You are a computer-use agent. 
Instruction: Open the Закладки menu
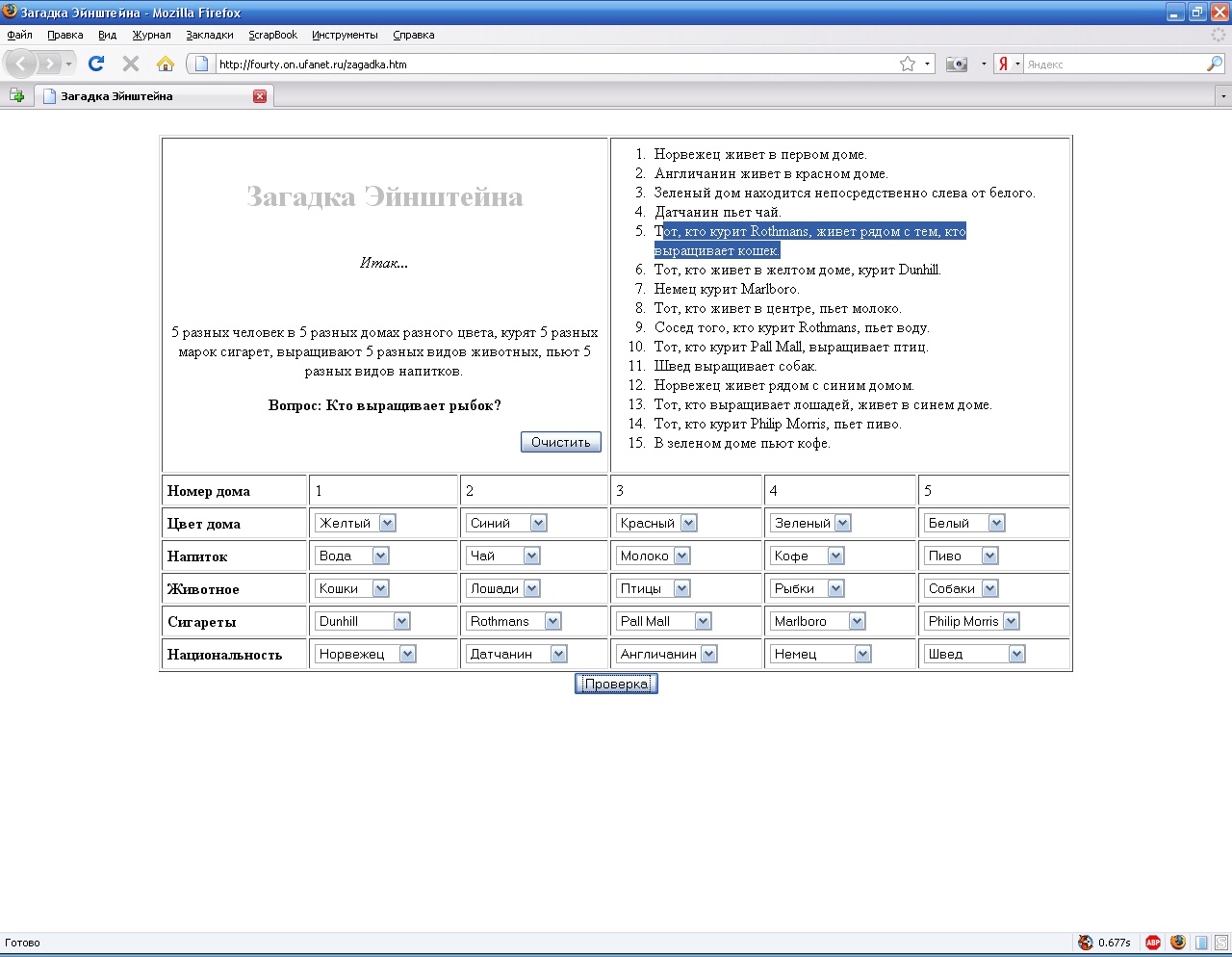pos(209,35)
